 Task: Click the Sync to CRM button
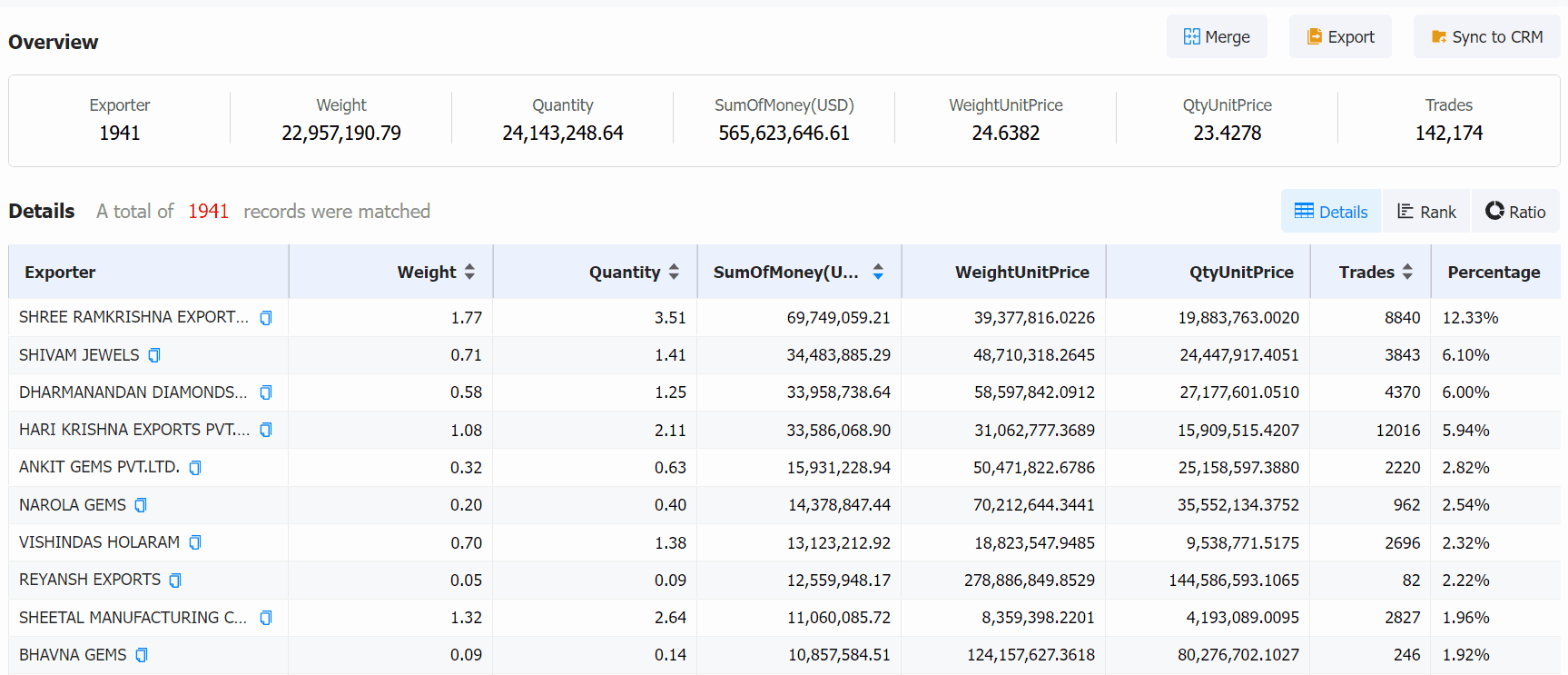point(1487,37)
